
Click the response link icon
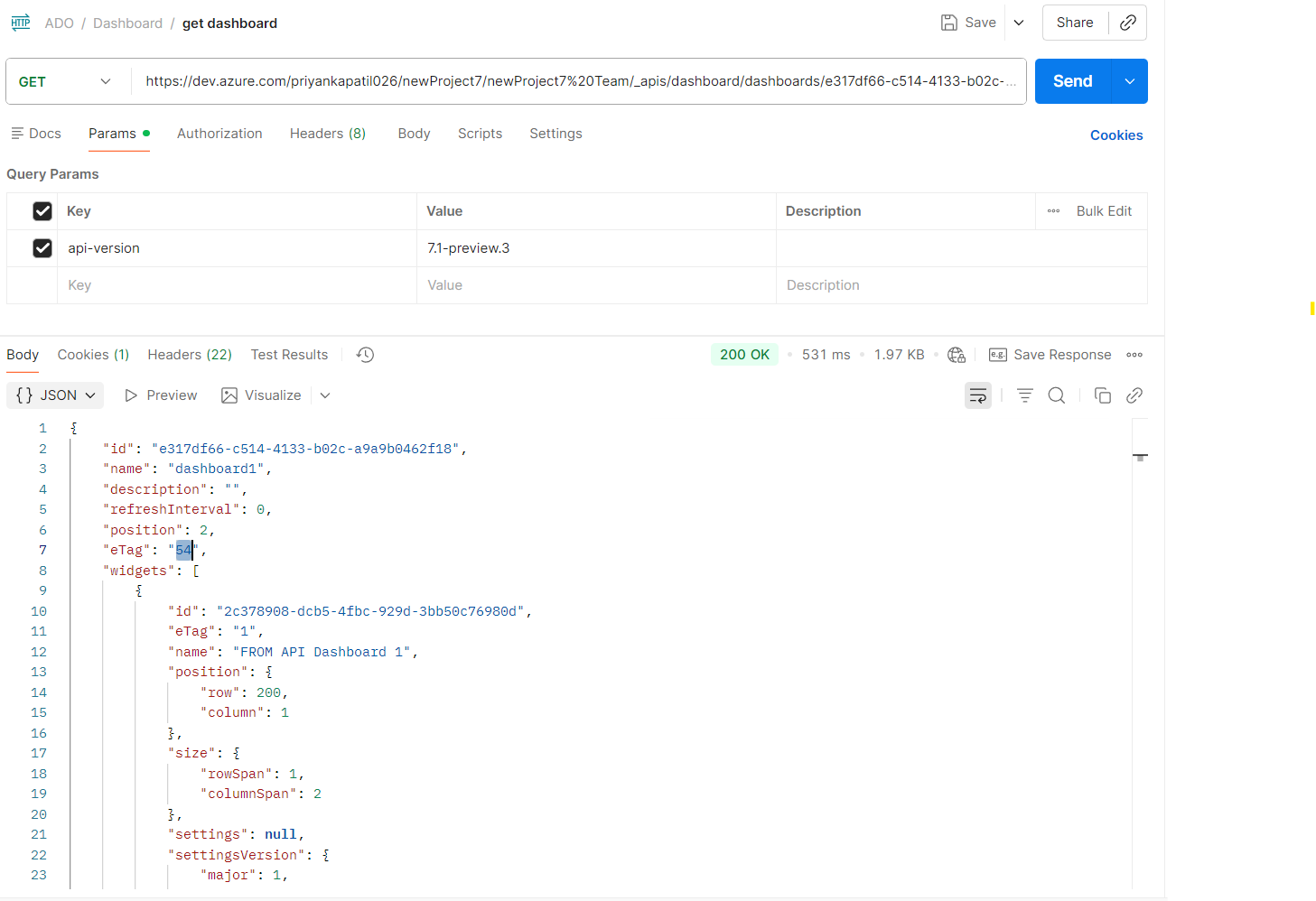coord(1134,395)
